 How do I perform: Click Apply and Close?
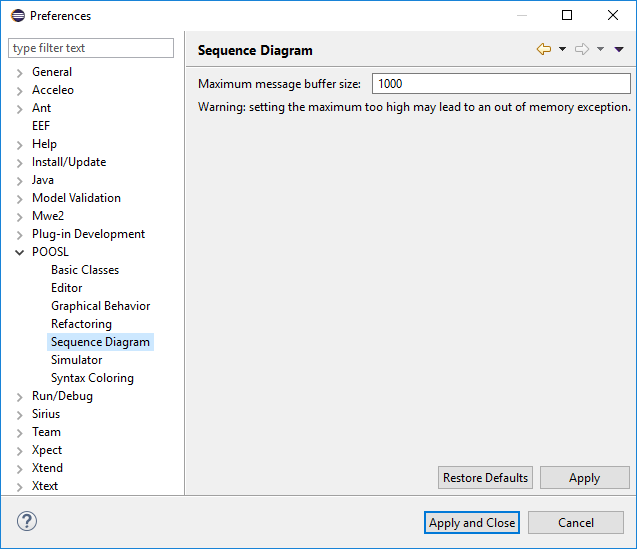tap(472, 522)
